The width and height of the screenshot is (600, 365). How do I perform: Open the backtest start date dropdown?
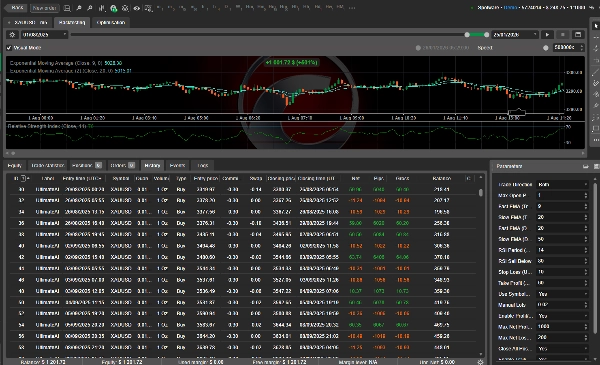click(x=44, y=35)
